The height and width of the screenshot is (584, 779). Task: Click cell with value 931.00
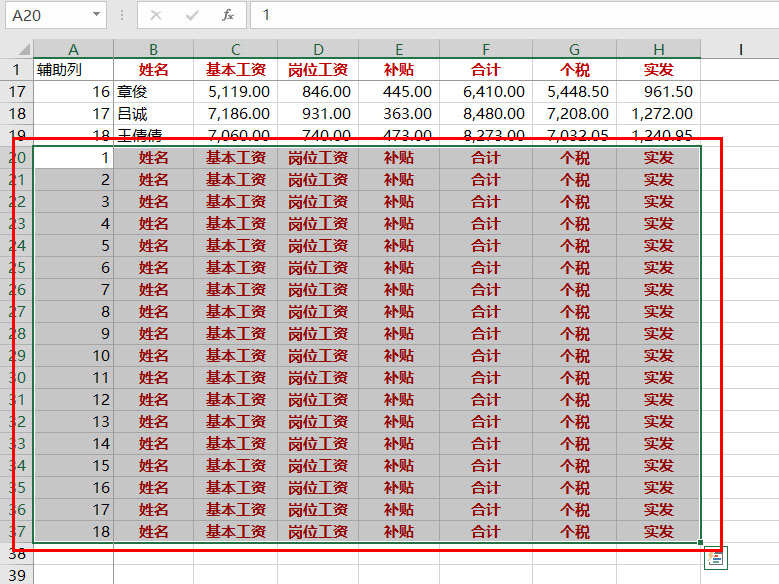(x=318, y=113)
